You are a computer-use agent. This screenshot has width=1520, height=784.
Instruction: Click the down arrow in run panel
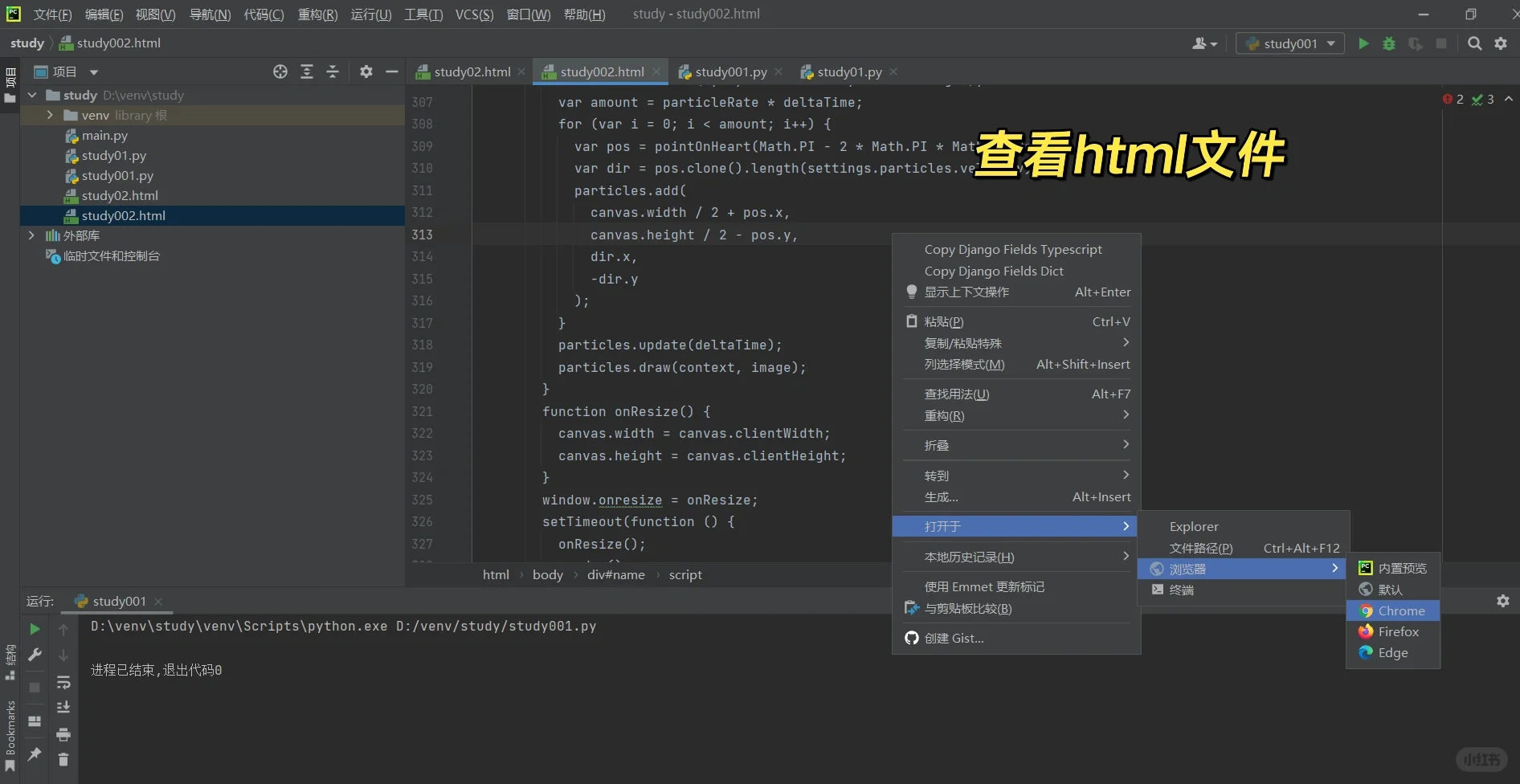point(63,655)
